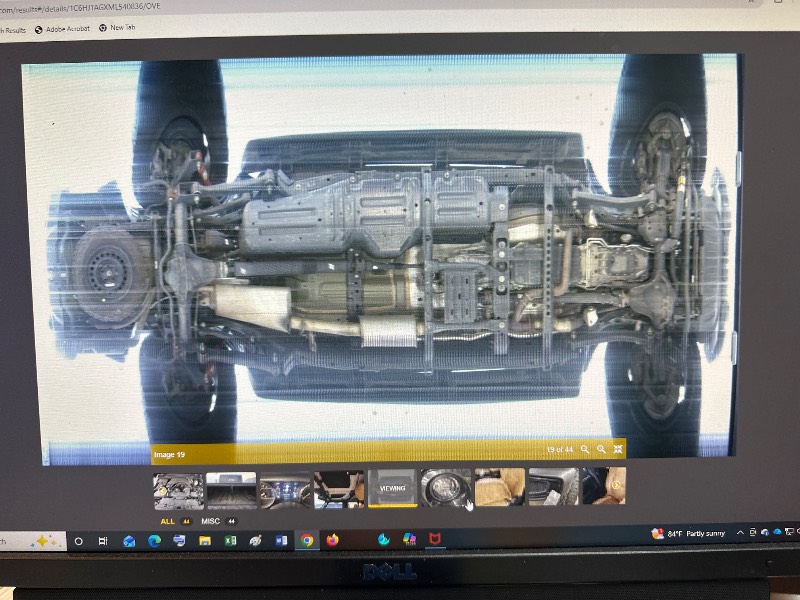Open the fullscreen expand icon in viewer
The width and height of the screenshot is (800, 600).
pos(619,450)
